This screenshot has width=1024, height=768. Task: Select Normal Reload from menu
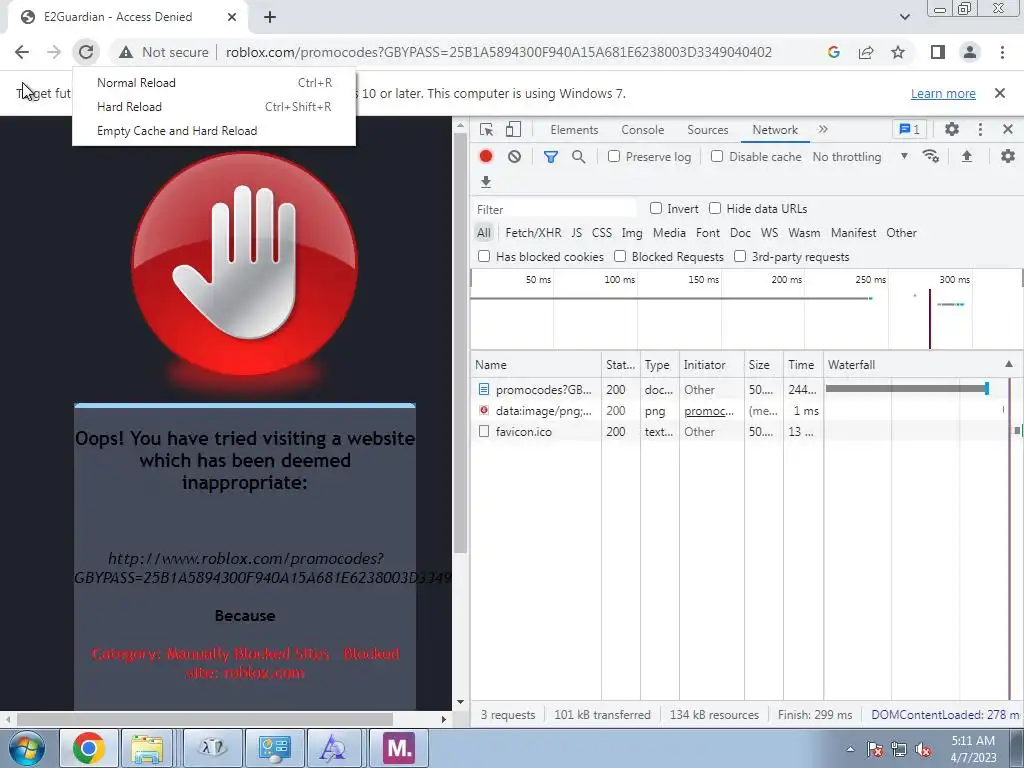(x=214, y=83)
